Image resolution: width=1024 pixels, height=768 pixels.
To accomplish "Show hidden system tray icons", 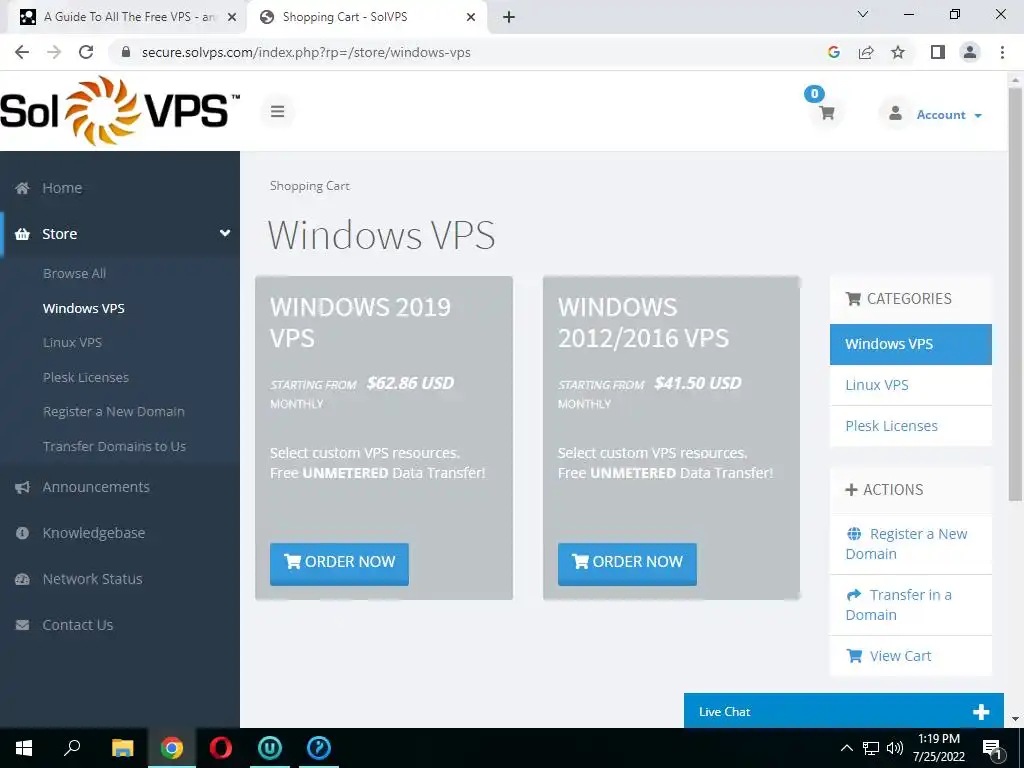I will pyautogui.click(x=846, y=748).
